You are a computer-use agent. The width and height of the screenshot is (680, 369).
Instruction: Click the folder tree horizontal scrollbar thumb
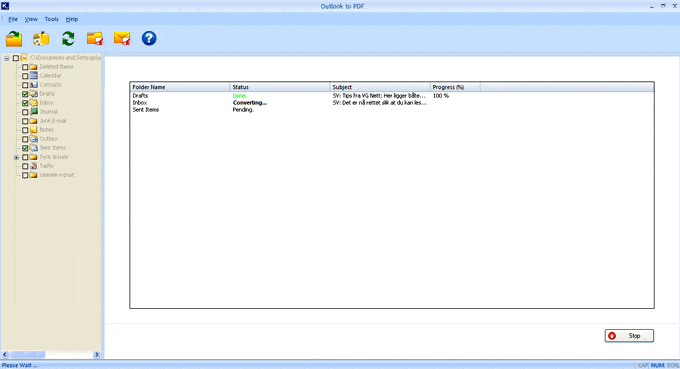pos(27,355)
